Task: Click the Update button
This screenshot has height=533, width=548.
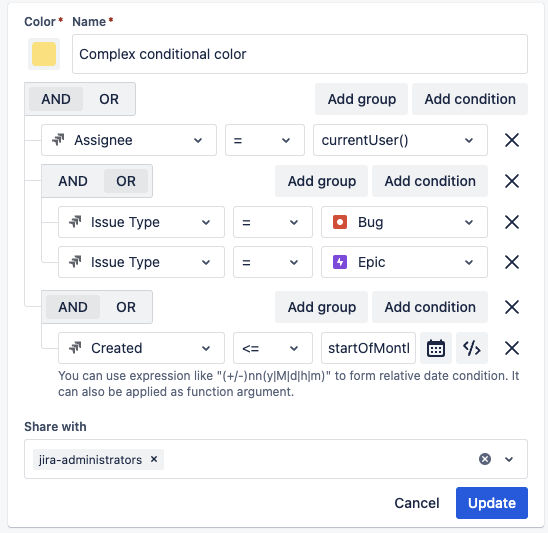Action: (492, 503)
